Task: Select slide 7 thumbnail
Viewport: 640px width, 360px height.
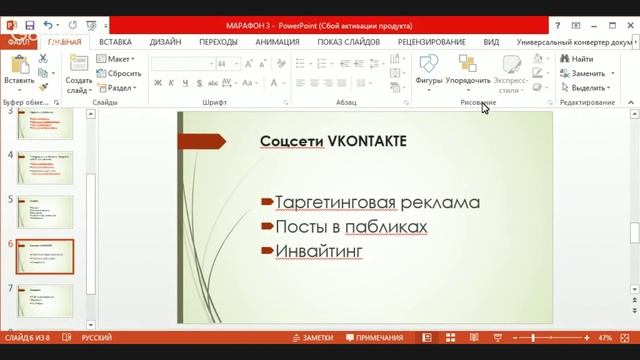Action: (x=45, y=301)
